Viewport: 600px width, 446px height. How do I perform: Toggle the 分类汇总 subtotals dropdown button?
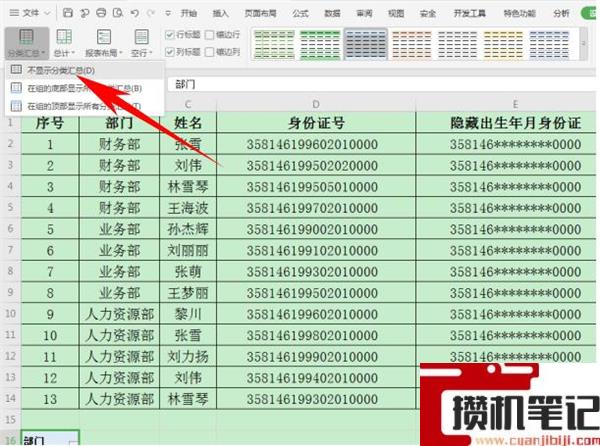coord(27,43)
